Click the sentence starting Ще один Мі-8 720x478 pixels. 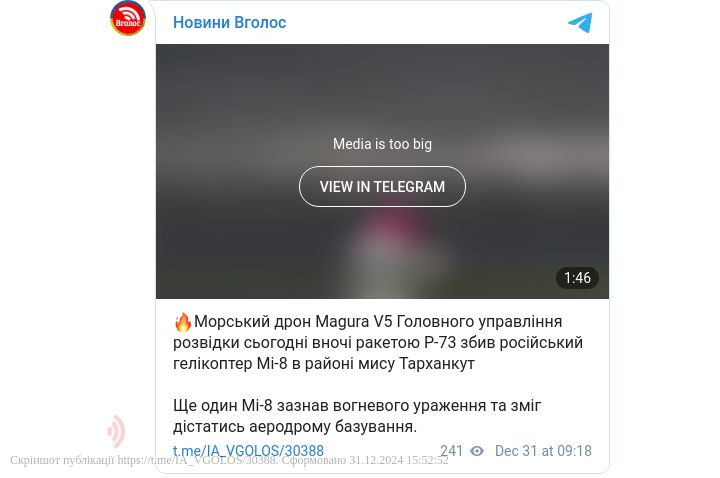357,416
